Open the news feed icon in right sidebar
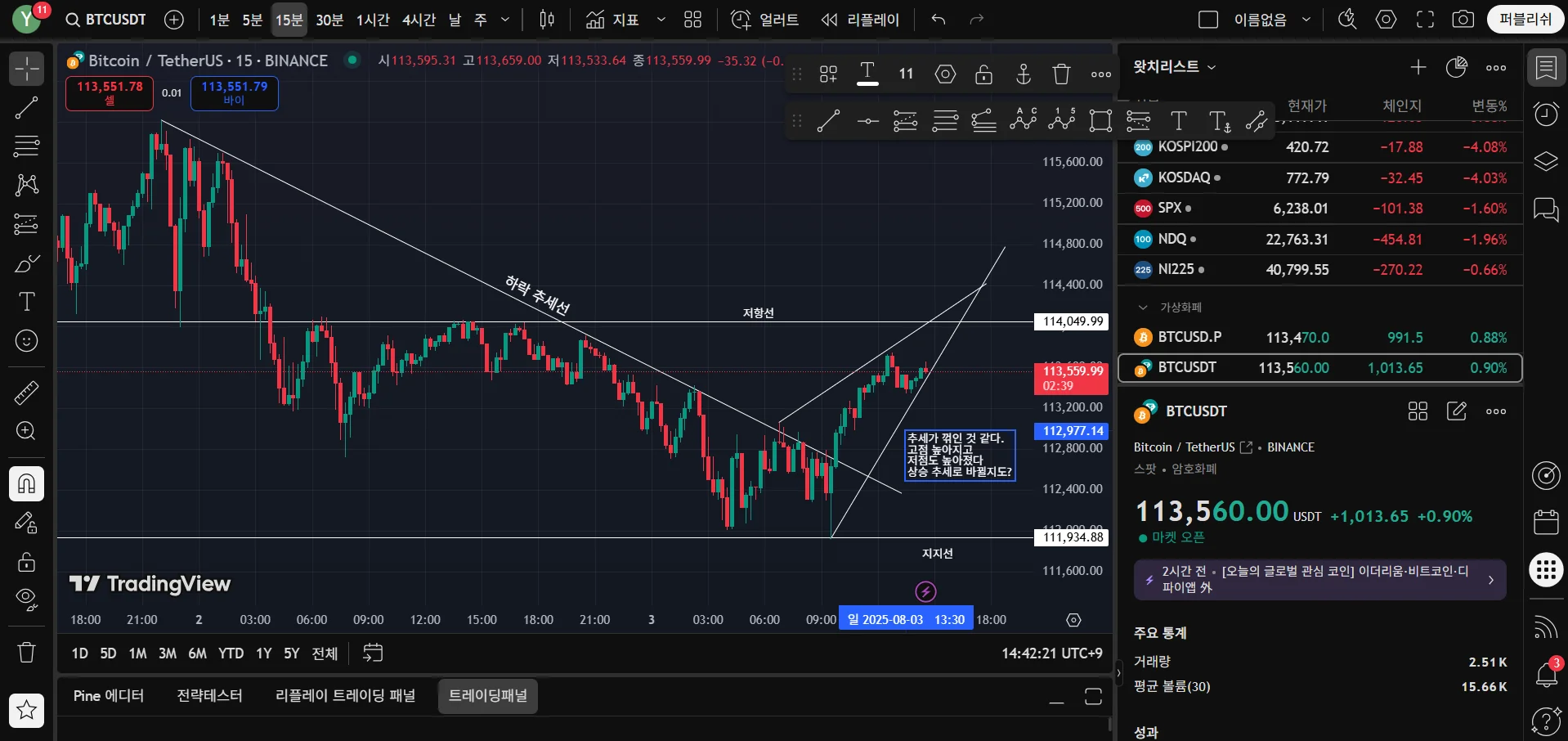The height and width of the screenshot is (741, 1568). 1546,627
